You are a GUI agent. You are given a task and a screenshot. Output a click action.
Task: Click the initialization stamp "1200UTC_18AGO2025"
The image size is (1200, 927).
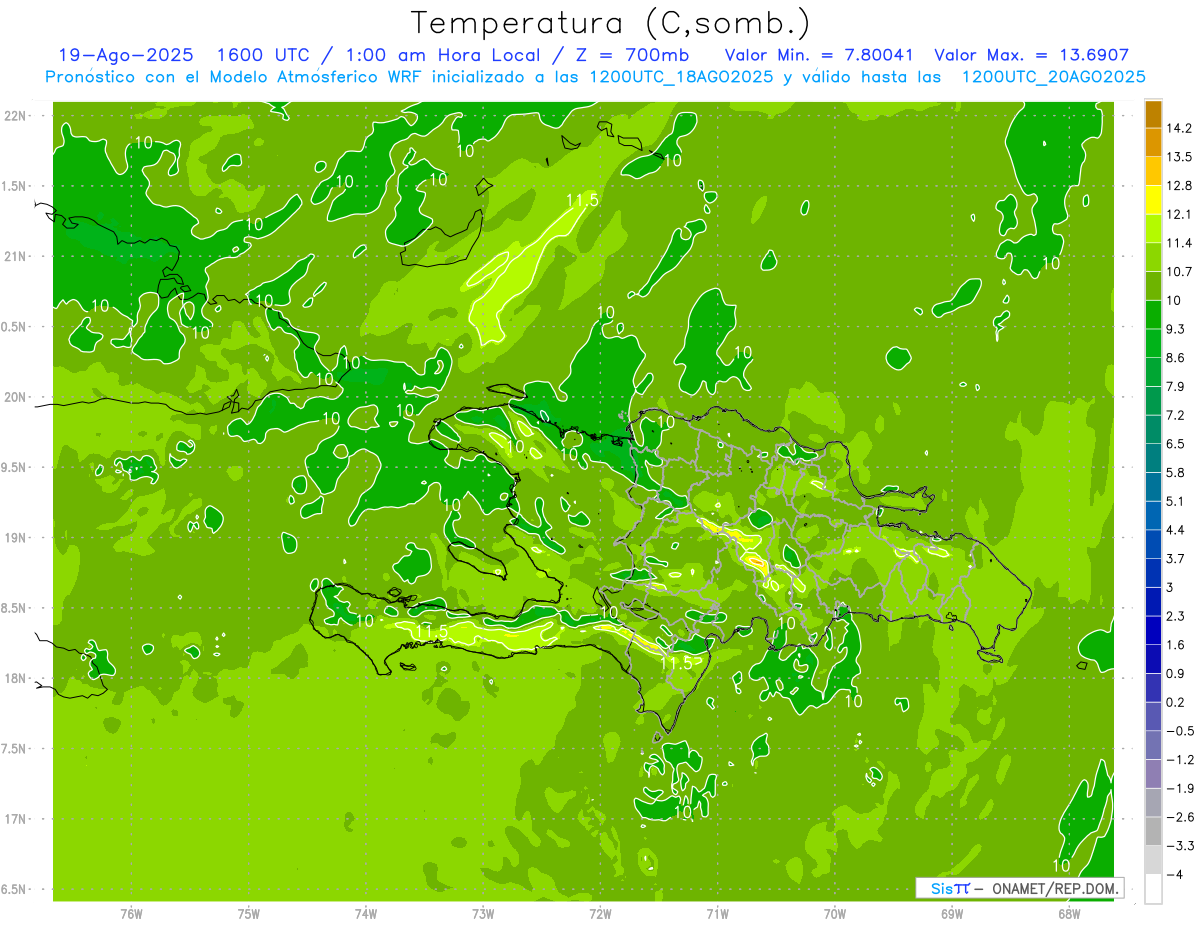[679, 77]
